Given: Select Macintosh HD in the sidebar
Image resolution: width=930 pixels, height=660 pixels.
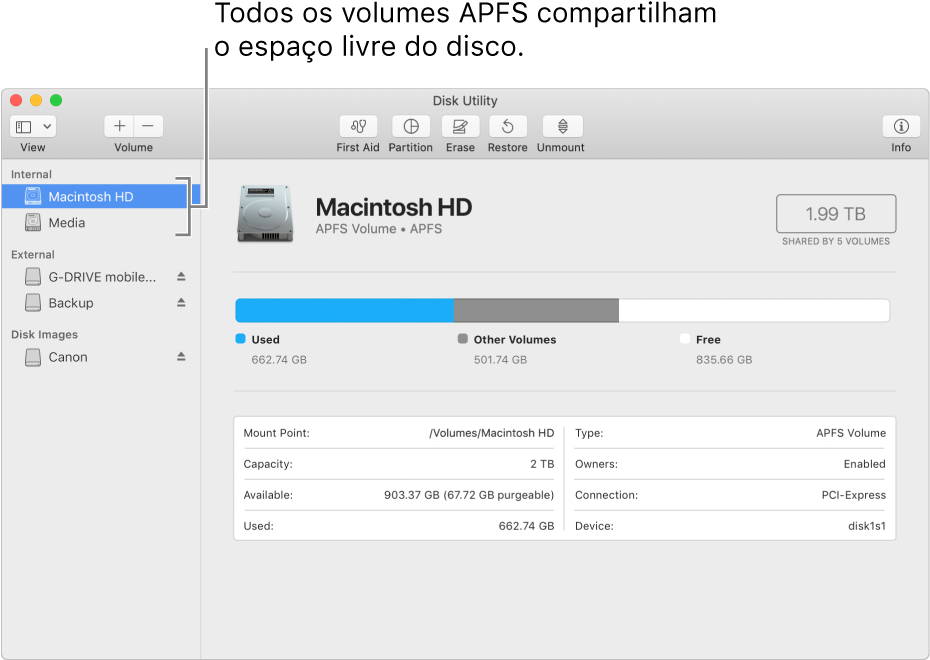Looking at the screenshot, I should click(x=89, y=196).
